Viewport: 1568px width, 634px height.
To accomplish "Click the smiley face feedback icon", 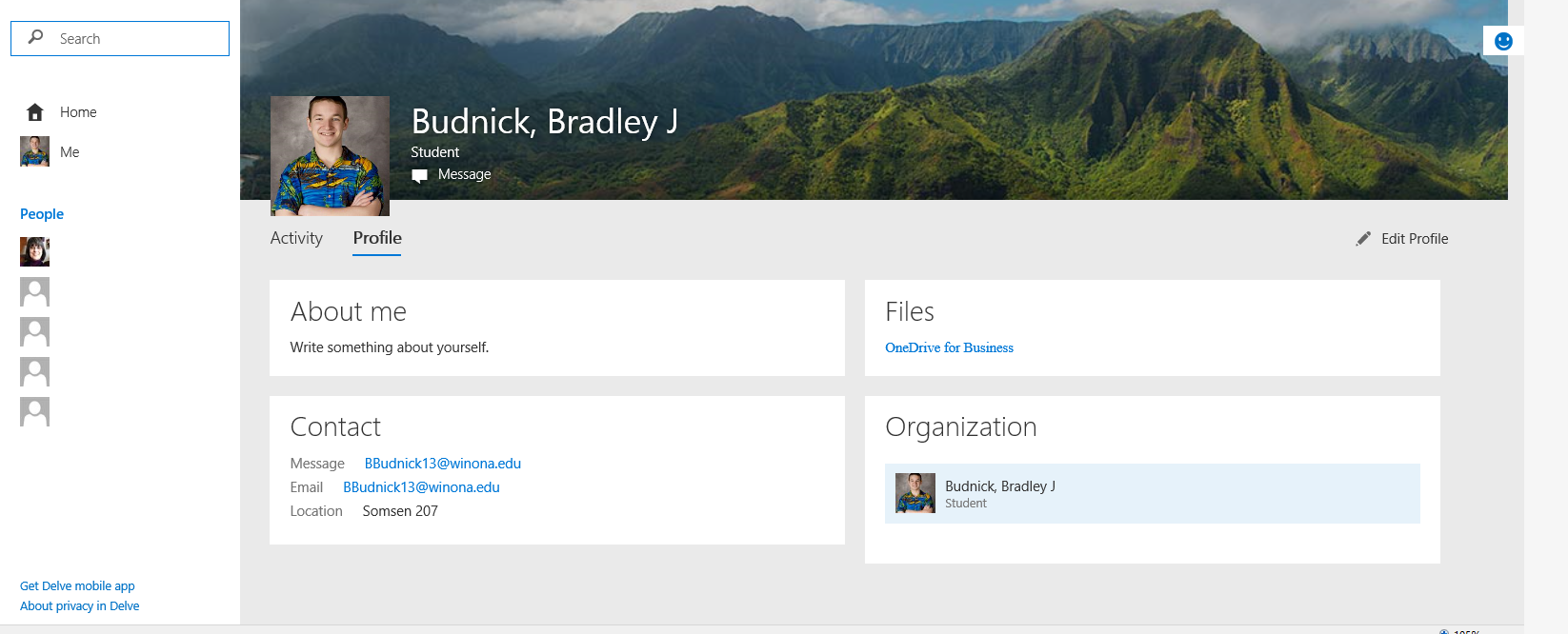I will pyautogui.click(x=1503, y=41).
